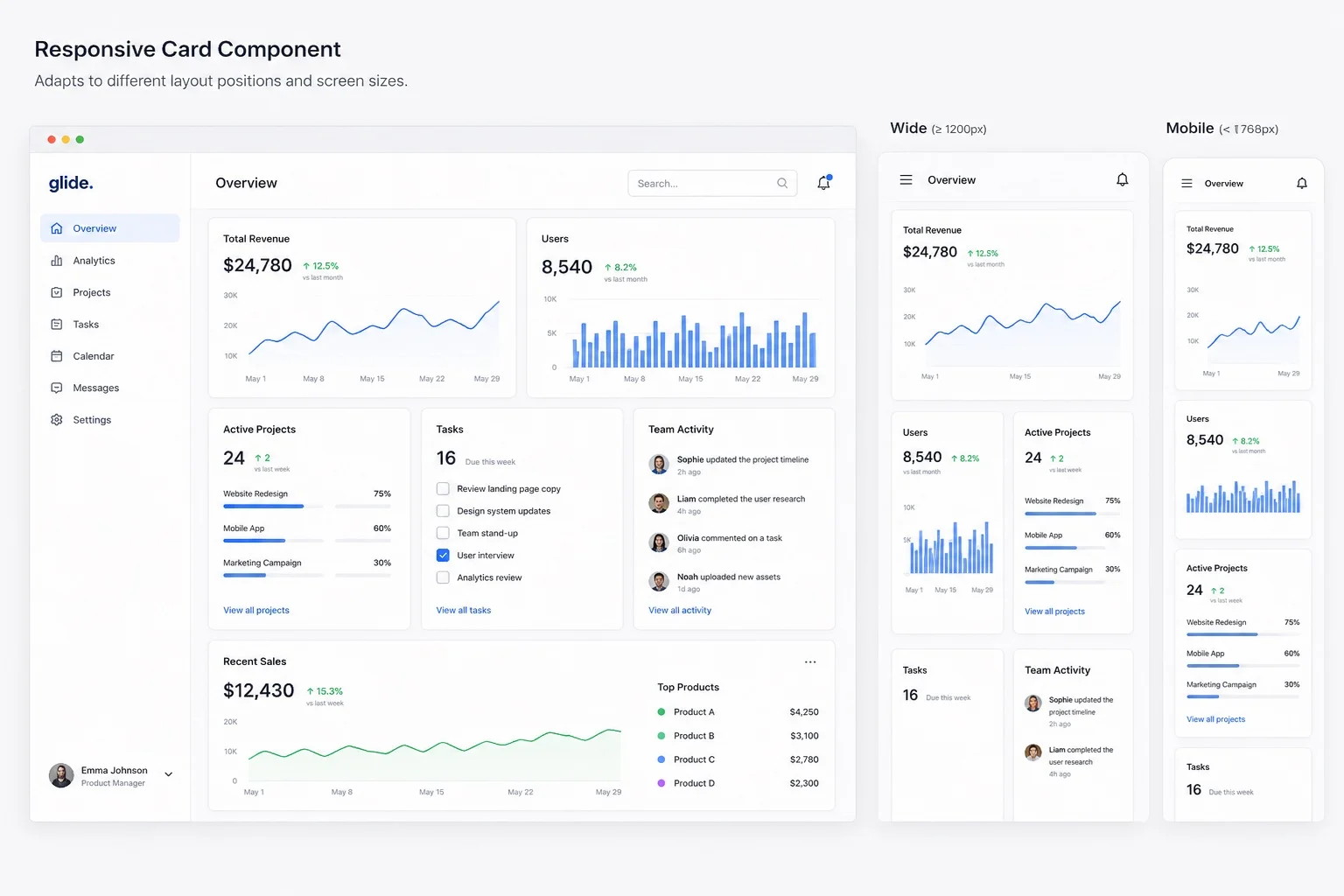
Task: Click Liam's avatar in desktop Team Activity
Action: (x=659, y=504)
